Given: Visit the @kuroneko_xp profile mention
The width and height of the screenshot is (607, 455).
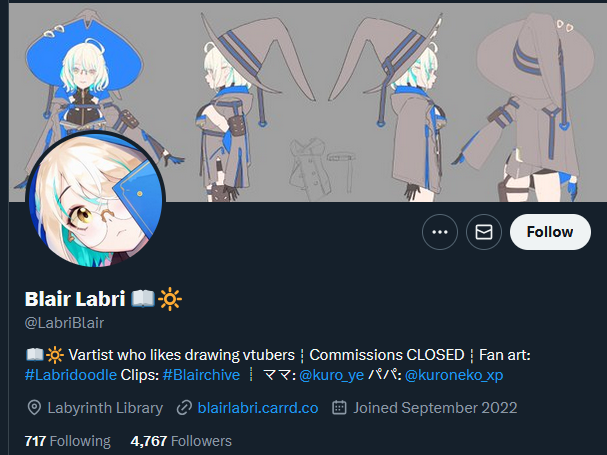Looking at the screenshot, I should tap(454, 375).
